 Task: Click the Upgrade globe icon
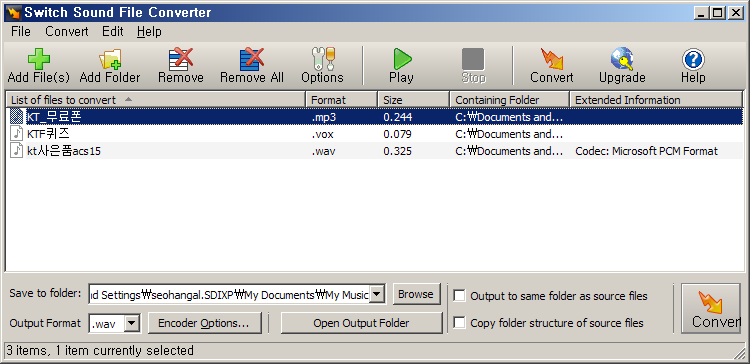tap(622, 59)
